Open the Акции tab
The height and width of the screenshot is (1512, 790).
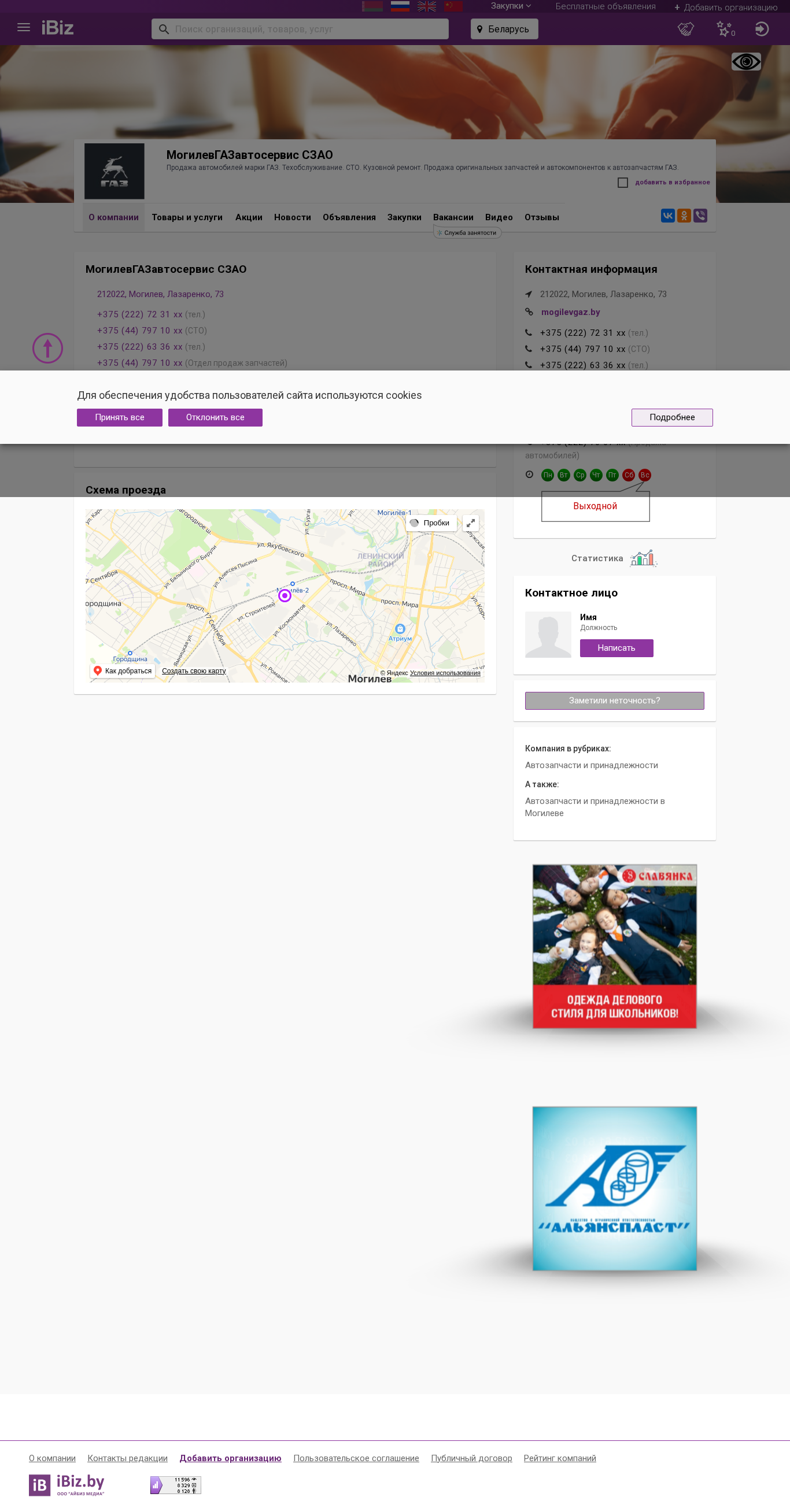coord(249,217)
